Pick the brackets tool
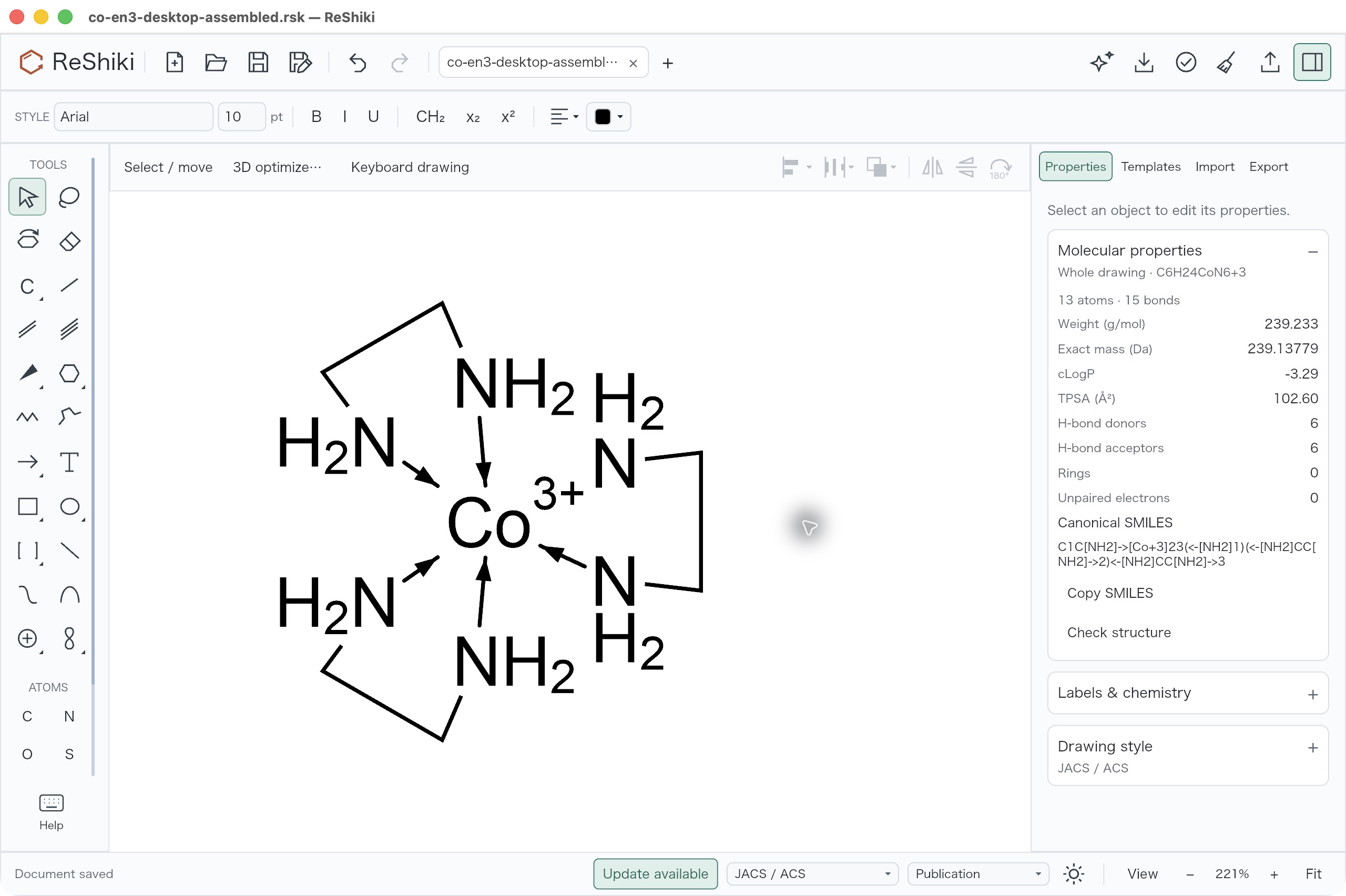The image size is (1346, 896). pos(27,551)
